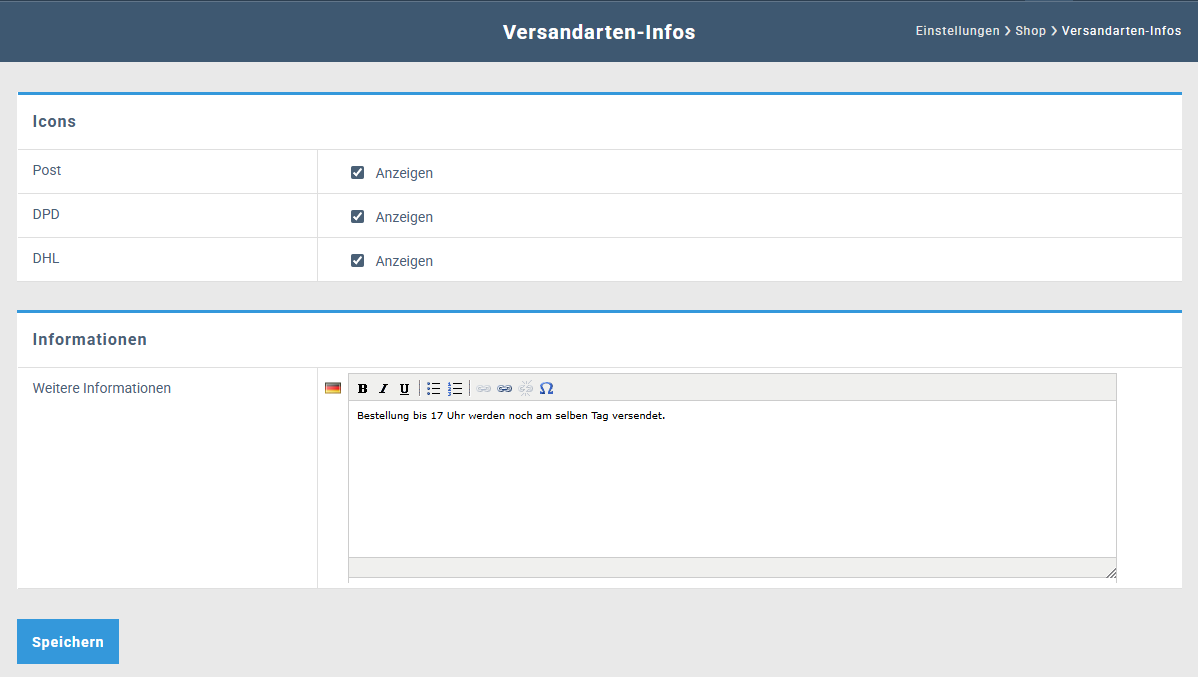
Task: Go to Einstellungen in the breadcrumb
Action: 957,31
